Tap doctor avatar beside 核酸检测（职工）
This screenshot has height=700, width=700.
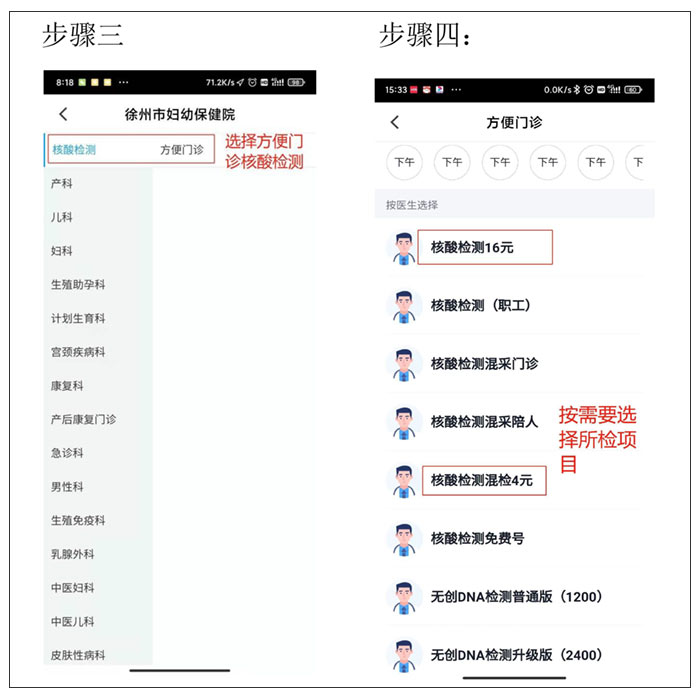402,306
